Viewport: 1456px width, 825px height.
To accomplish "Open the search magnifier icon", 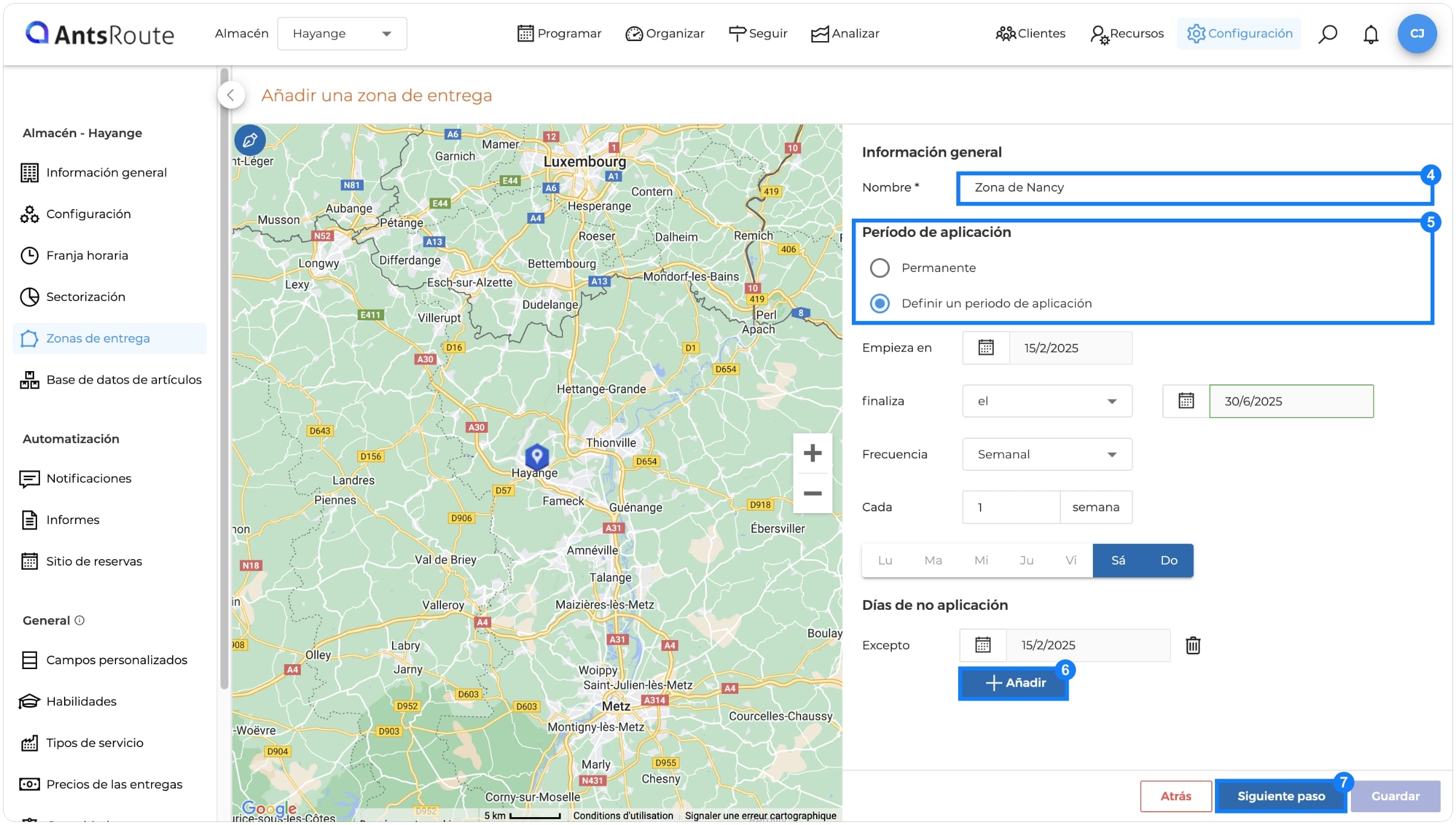I will [1327, 34].
